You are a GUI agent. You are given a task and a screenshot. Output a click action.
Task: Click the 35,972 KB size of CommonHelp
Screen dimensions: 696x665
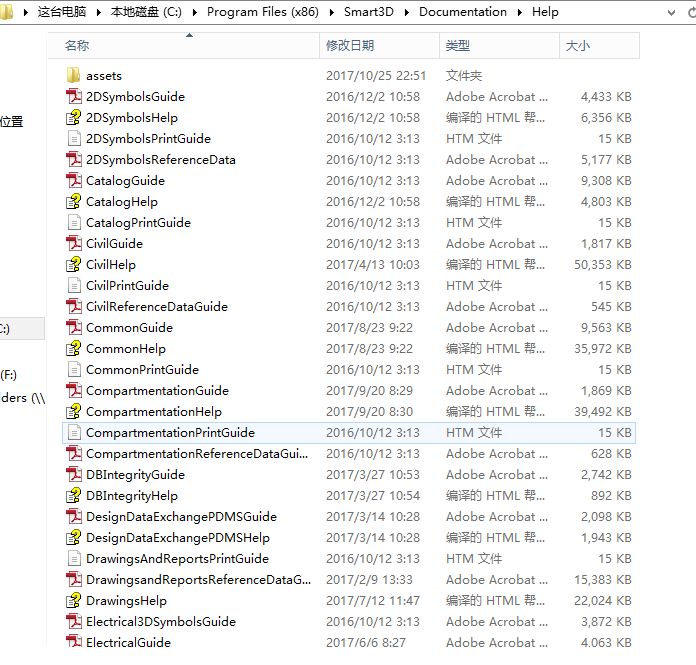click(603, 348)
